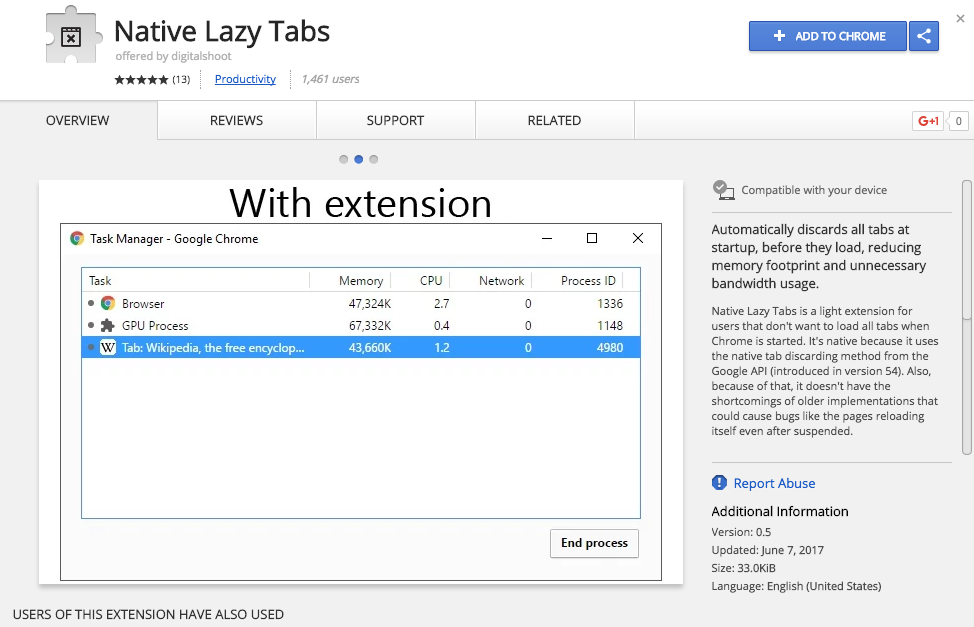Click the share icon button
Viewport: 974px width, 627px height.
click(x=924, y=36)
